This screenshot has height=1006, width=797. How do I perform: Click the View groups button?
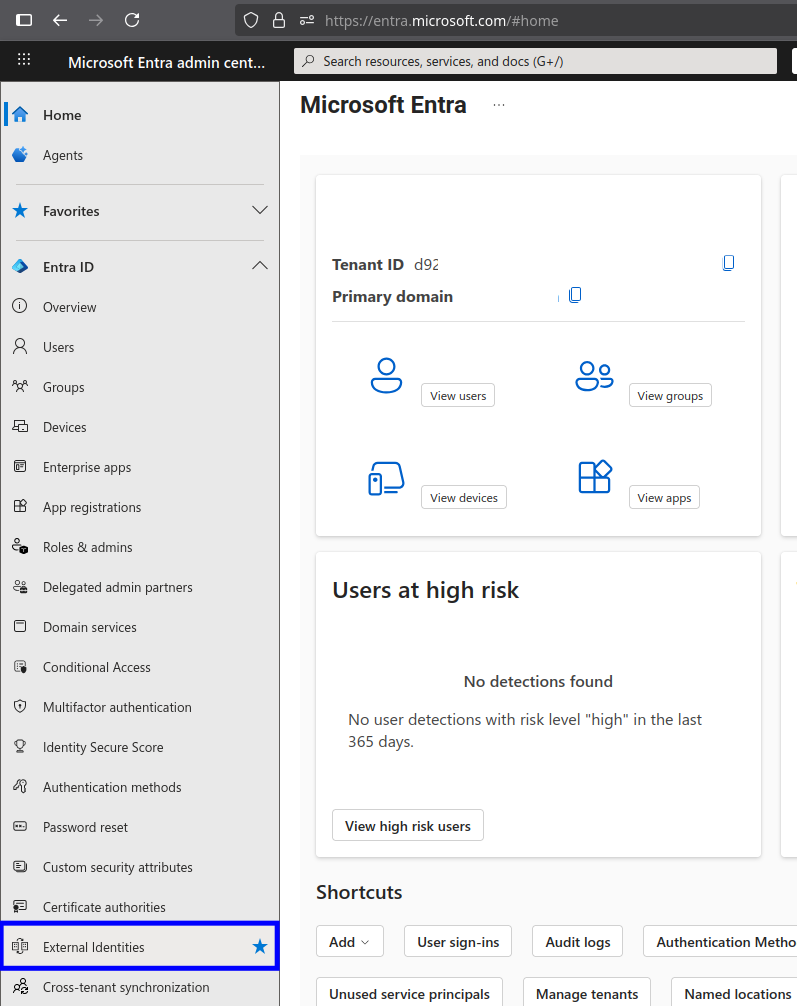[670, 395]
